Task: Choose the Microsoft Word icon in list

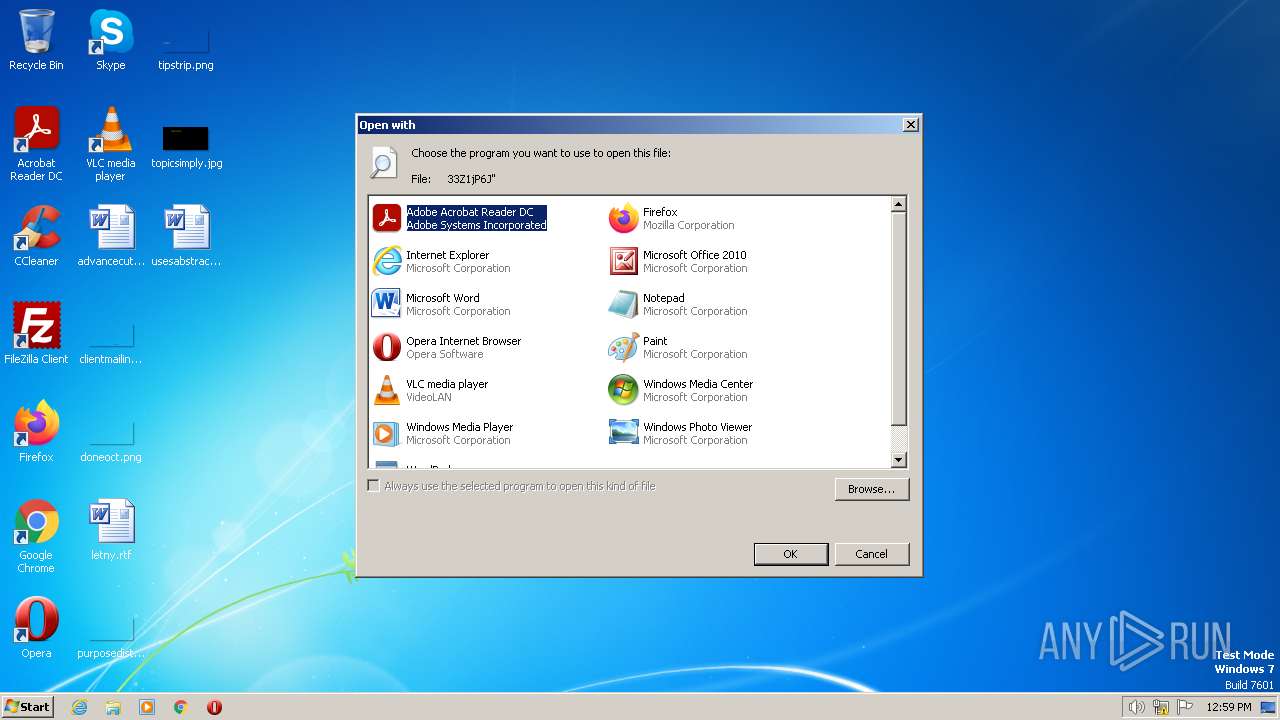Action: pos(387,304)
